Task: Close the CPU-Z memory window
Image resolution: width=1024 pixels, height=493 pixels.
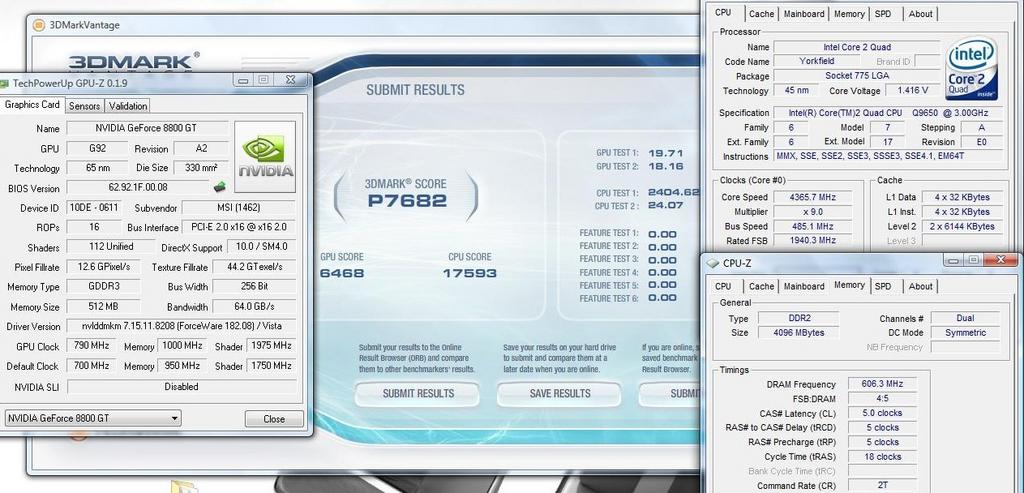Action: pyautogui.click(x=999, y=261)
